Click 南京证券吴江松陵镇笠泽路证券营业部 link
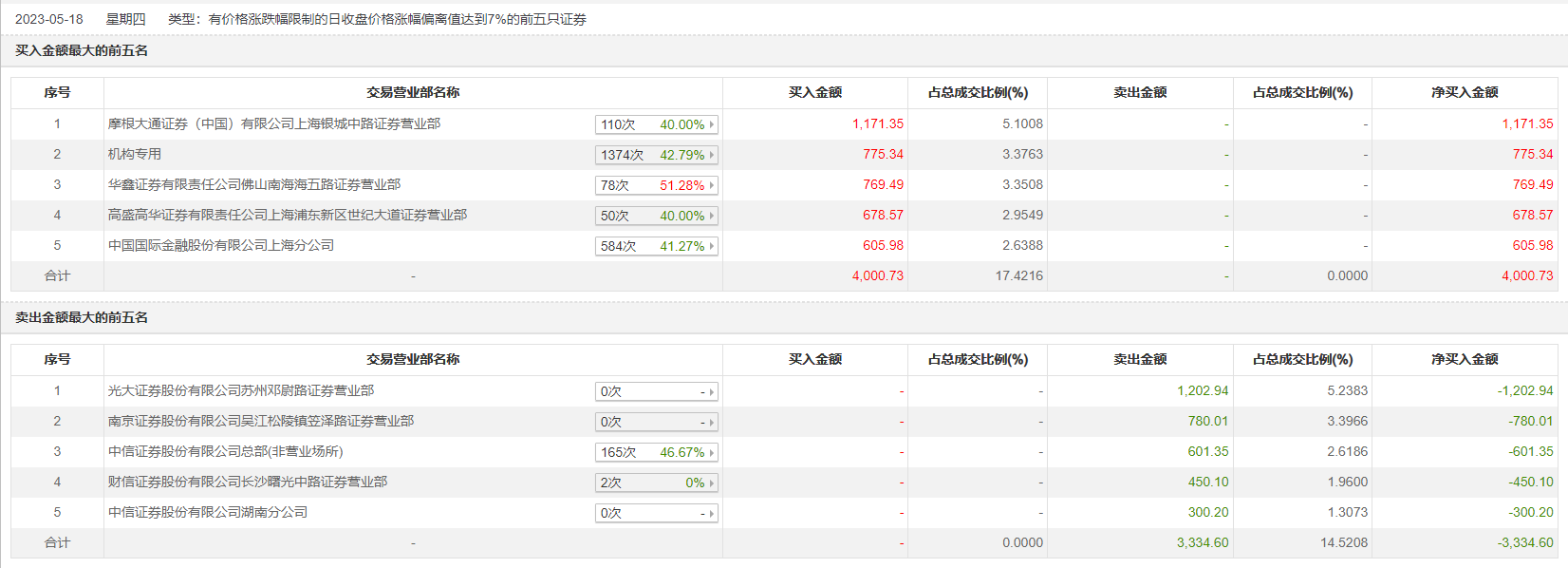Image resolution: width=1568 pixels, height=568 pixels. pyautogui.click(x=261, y=421)
